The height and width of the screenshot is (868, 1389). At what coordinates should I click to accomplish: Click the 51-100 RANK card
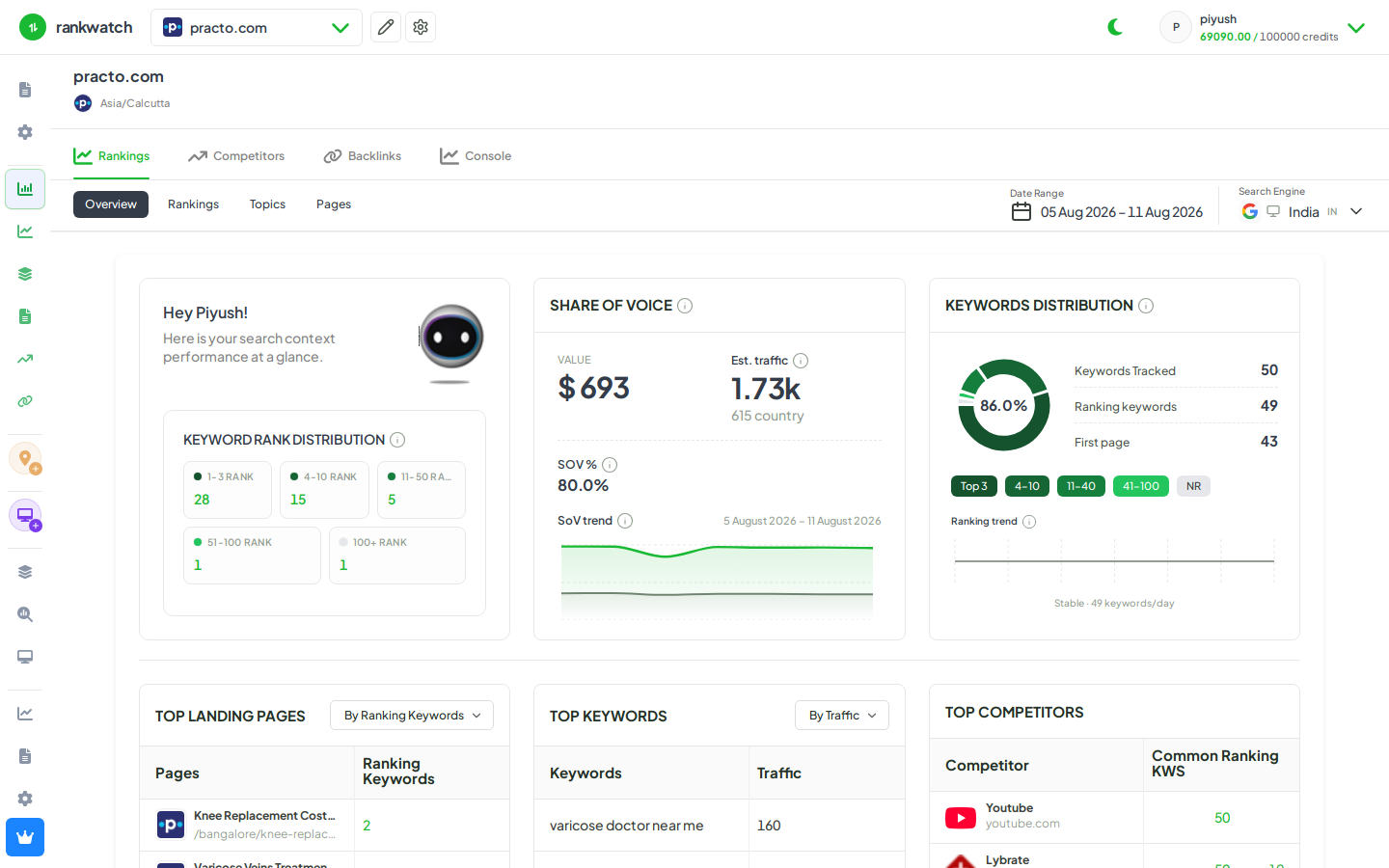[252, 556]
